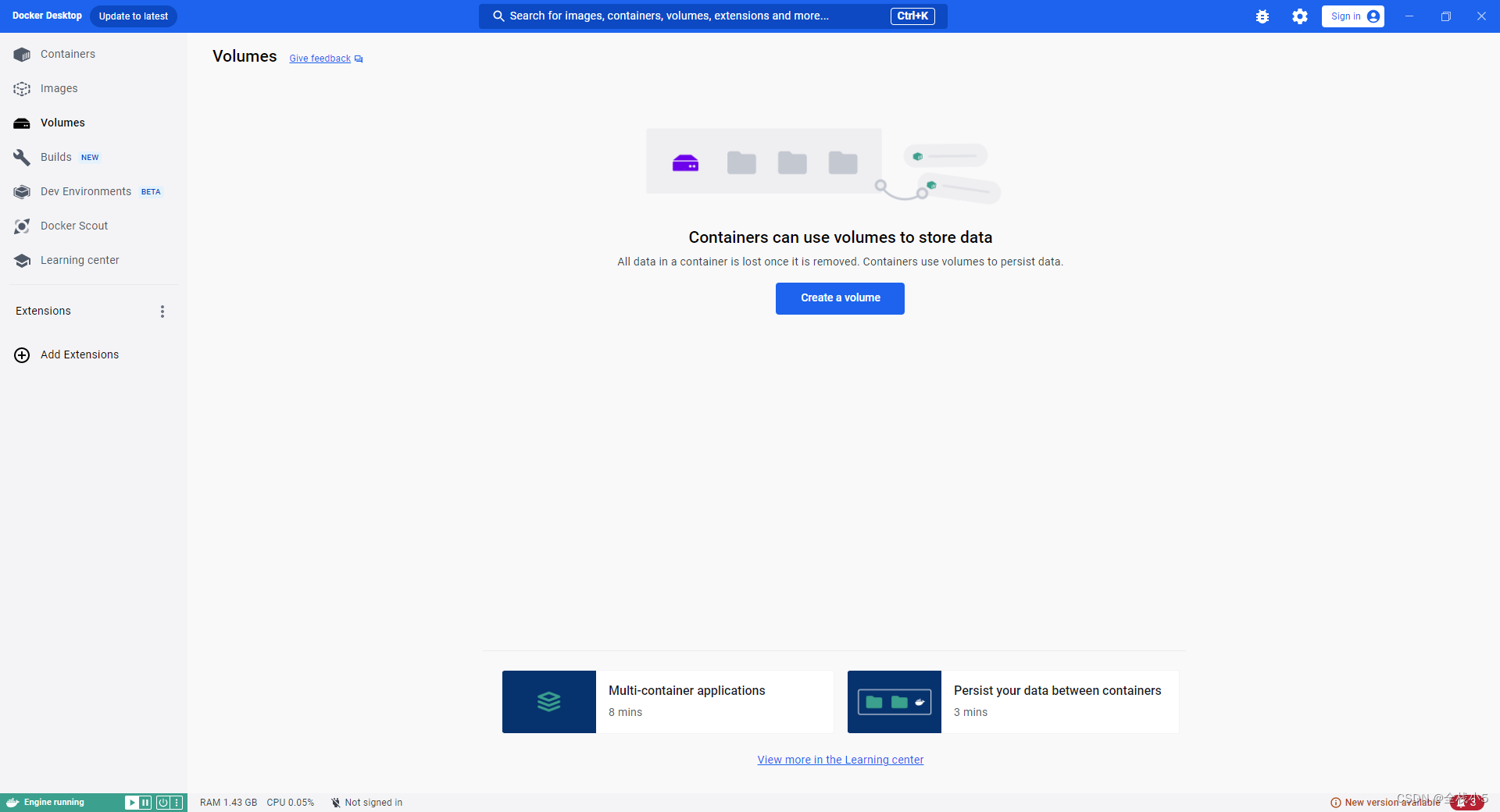Open the Give feedback link
This screenshot has height=812, width=1500.
click(x=320, y=59)
